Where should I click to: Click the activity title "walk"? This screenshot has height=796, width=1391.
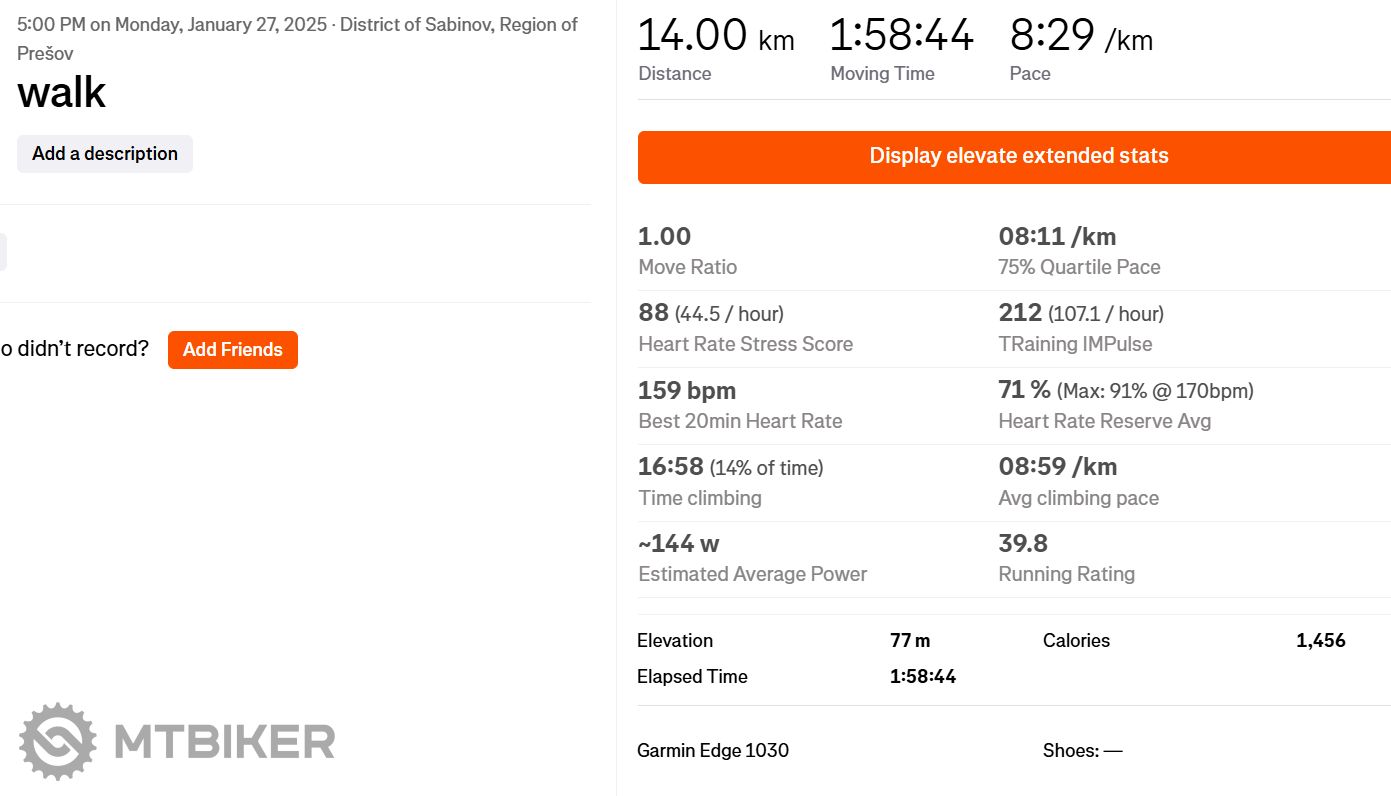[x=62, y=93]
